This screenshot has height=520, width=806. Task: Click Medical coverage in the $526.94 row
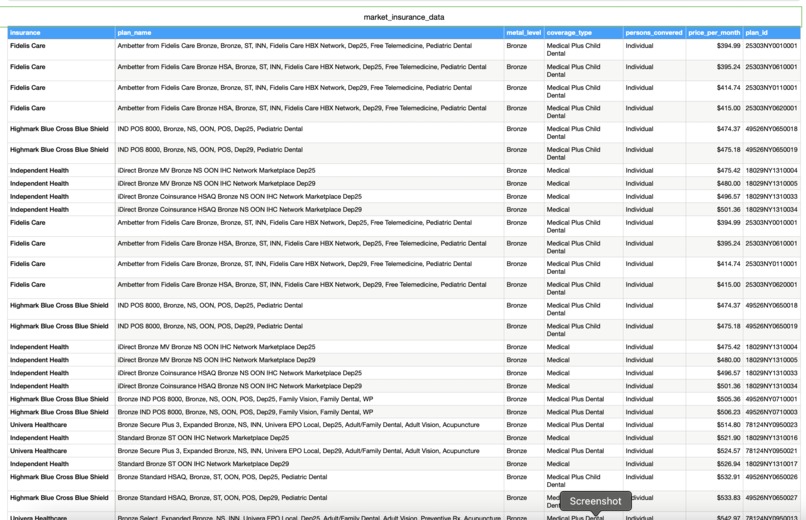tap(558, 464)
